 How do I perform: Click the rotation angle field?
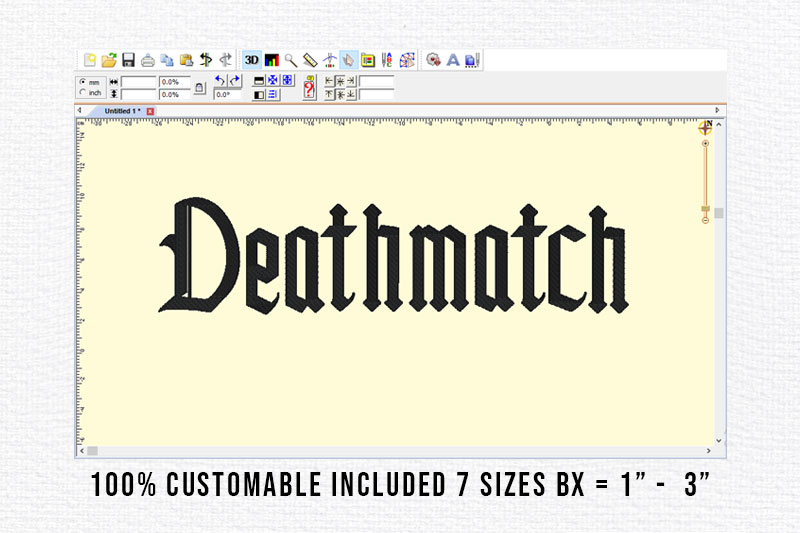coord(227,94)
